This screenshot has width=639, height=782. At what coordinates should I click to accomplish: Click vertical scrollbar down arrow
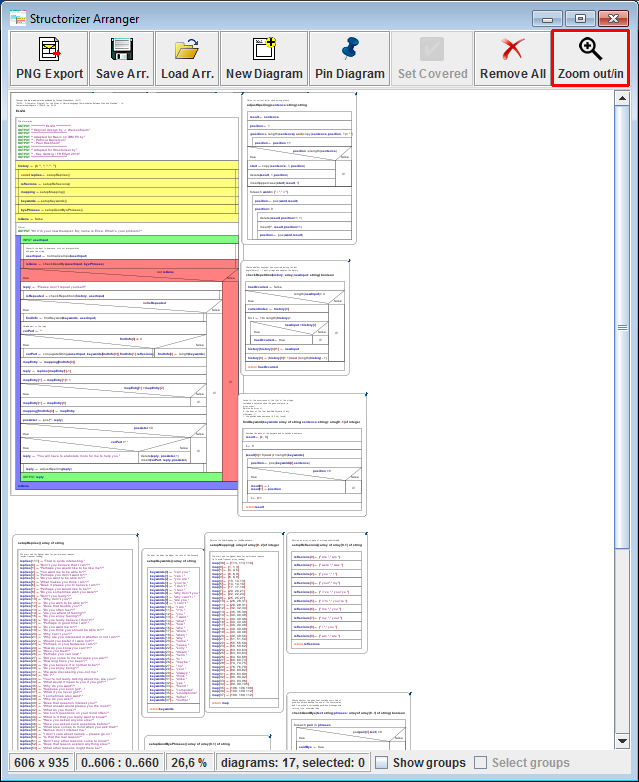622,741
